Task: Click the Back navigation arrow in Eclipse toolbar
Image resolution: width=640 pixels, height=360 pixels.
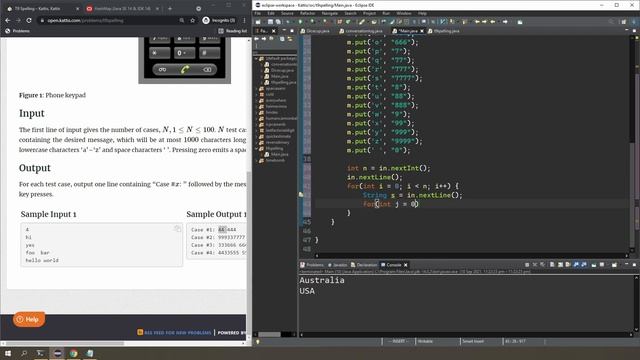Action: [x=493, y=22]
